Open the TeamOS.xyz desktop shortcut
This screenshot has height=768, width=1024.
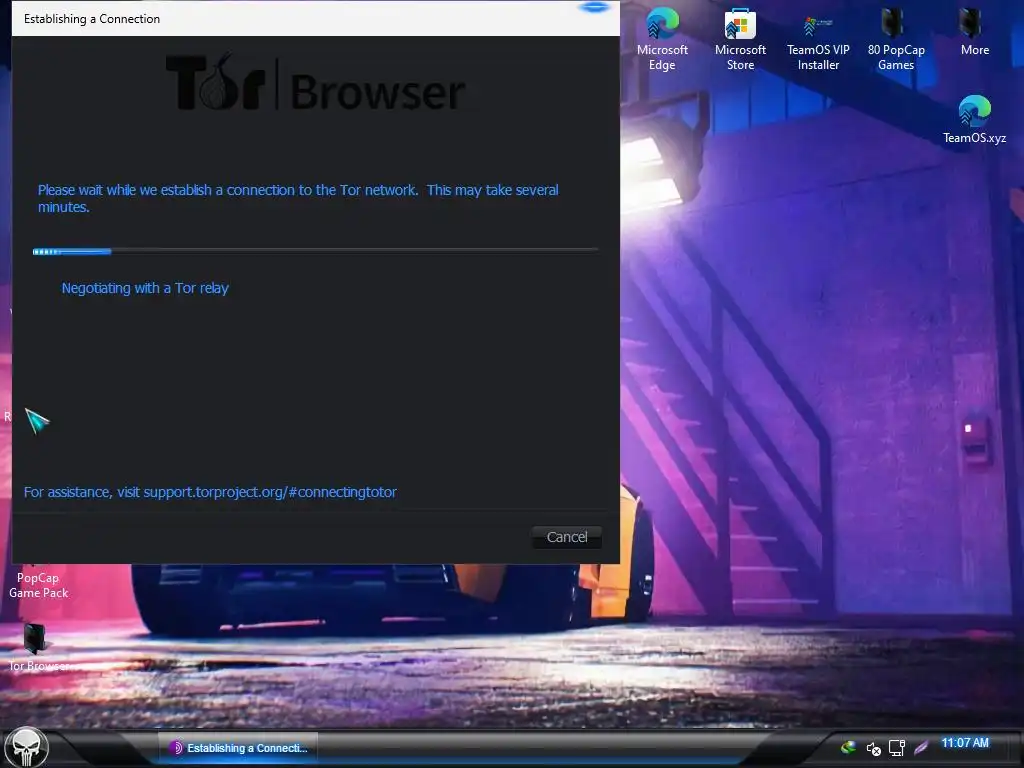point(974,119)
